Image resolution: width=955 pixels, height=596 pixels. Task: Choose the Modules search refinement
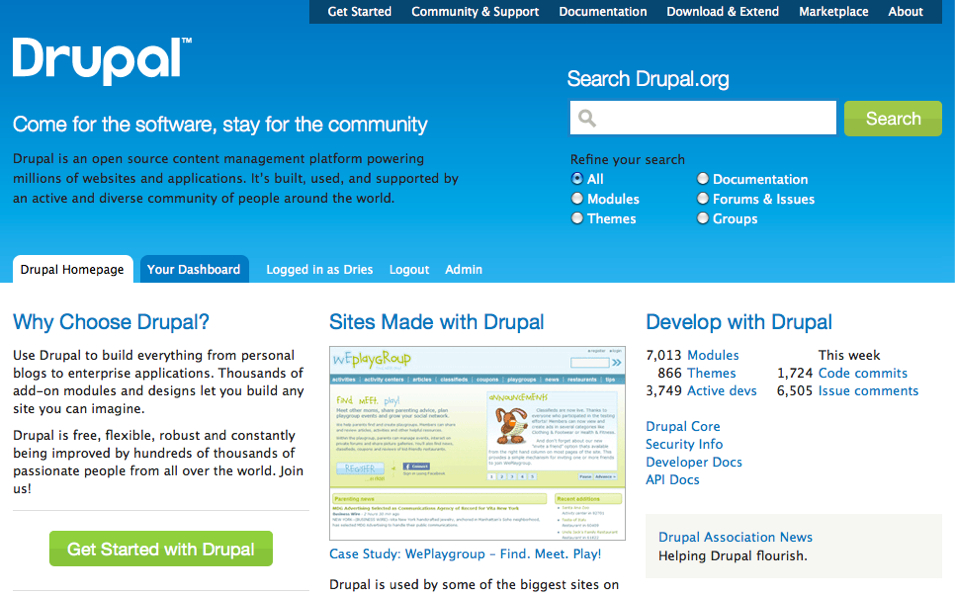(x=577, y=198)
